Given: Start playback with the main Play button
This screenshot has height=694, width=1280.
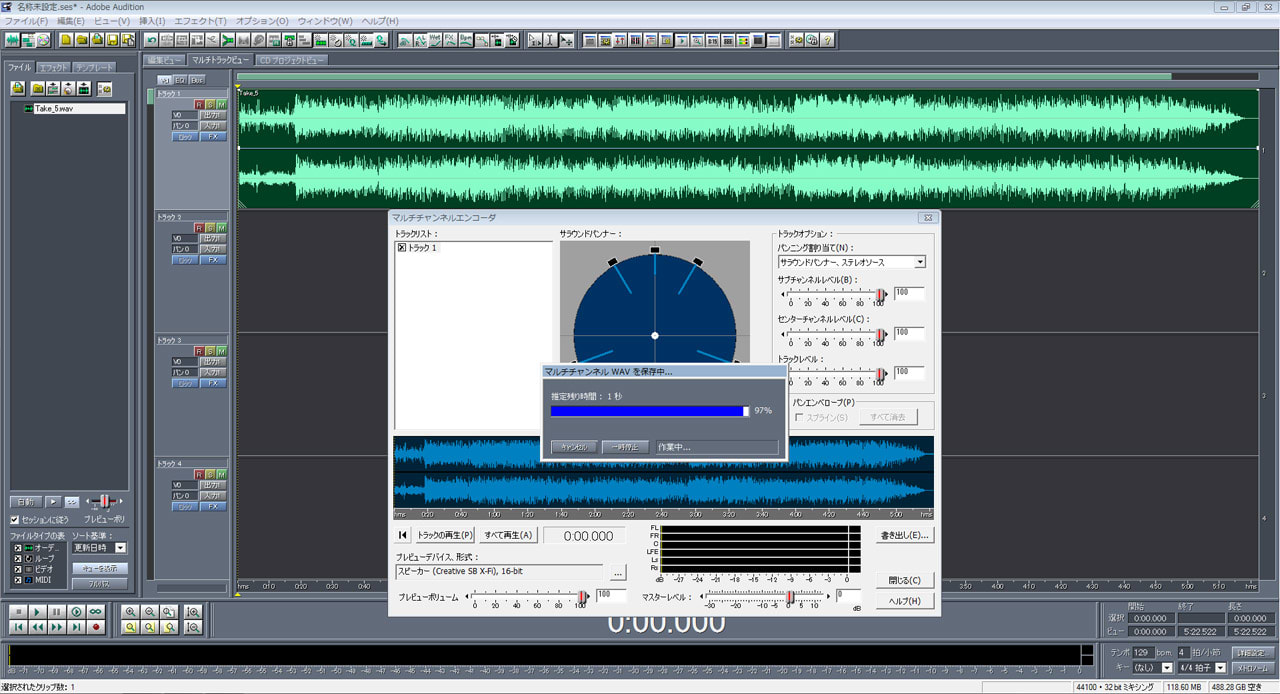Looking at the screenshot, I should (37, 611).
